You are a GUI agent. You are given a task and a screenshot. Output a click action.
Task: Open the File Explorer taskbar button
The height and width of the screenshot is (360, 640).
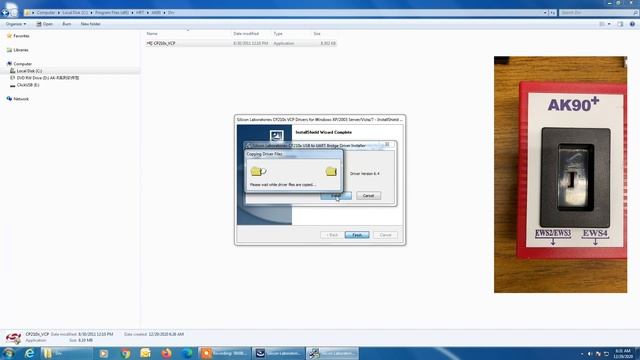[x=67, y=353]
